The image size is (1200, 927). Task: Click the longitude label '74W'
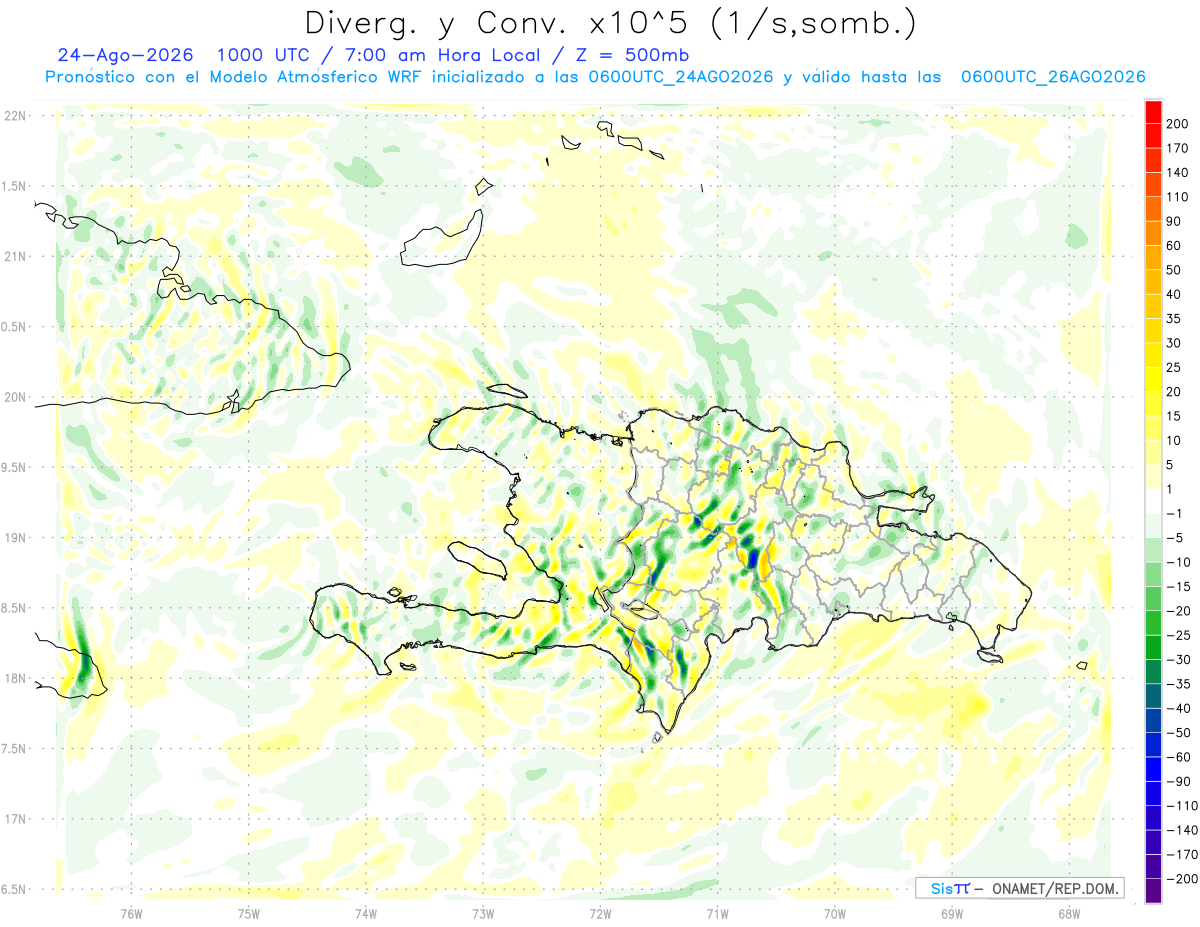tap(366, 914)
